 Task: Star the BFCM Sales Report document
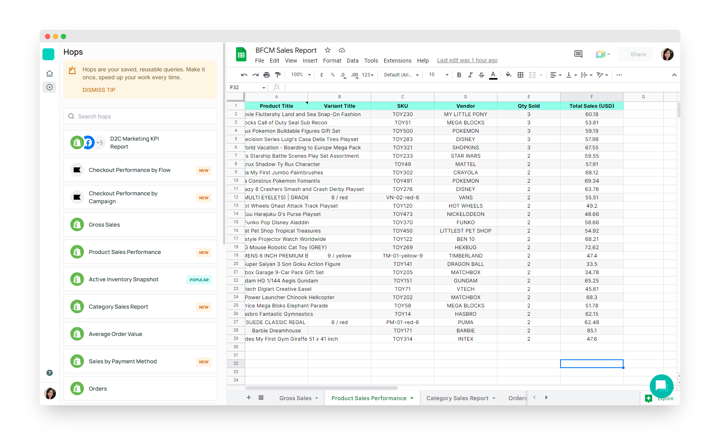[x=327, y=50]
